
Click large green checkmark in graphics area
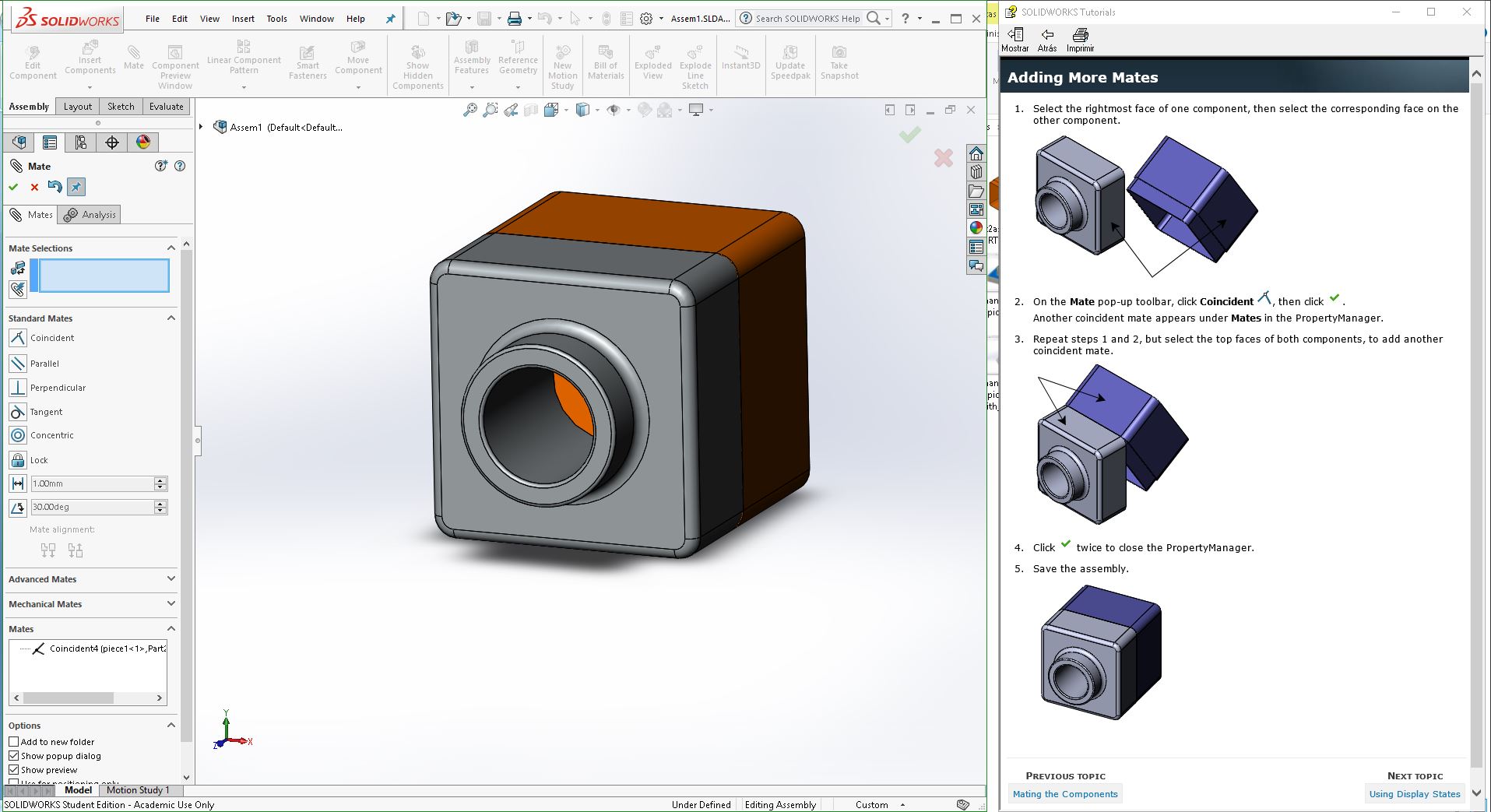(x=910, y=135)
